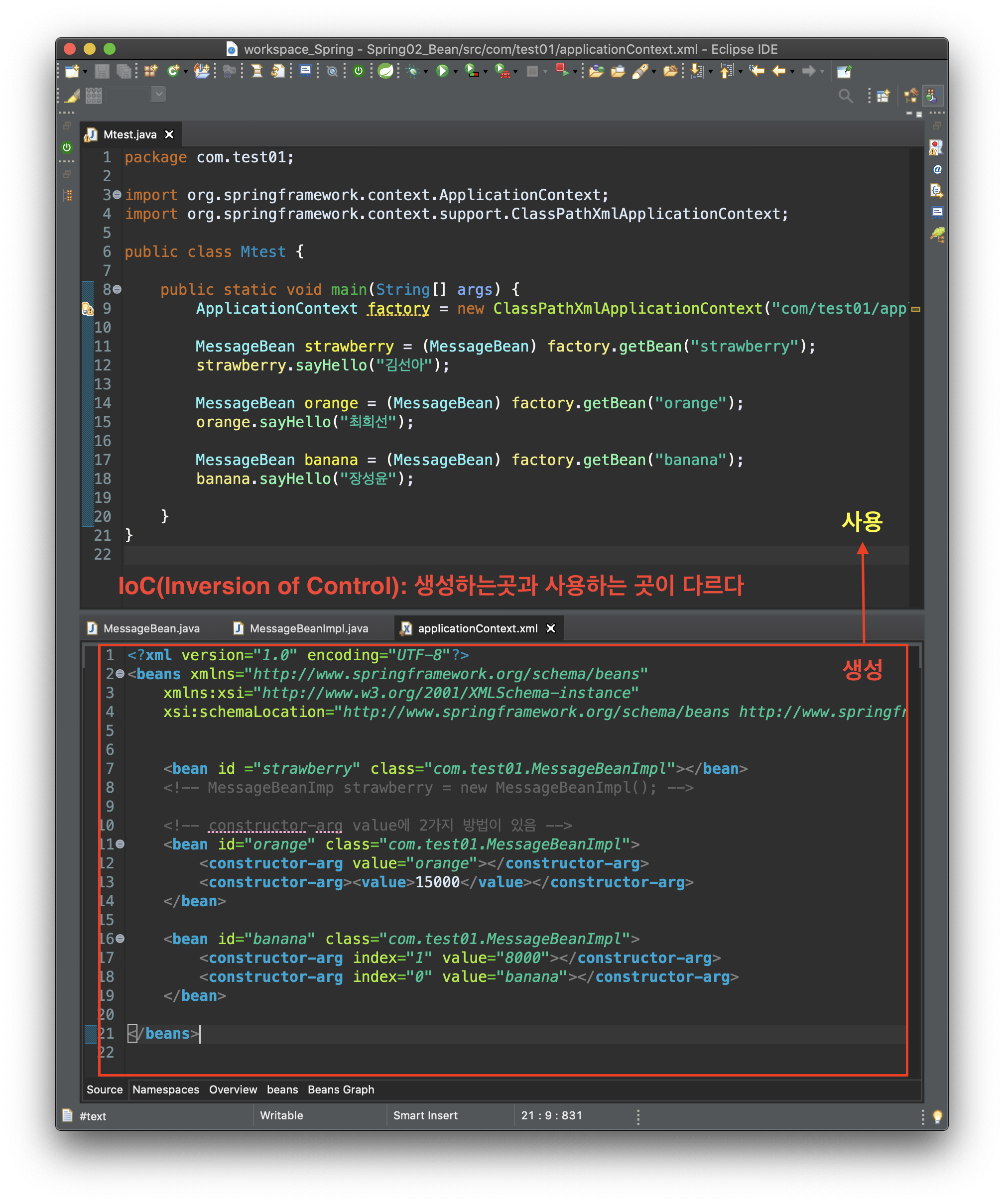Image resolution: width=1004 pixels, height=1204 pixels.
Task: Open the empty combo box dropdown
Action: [159, 94]
